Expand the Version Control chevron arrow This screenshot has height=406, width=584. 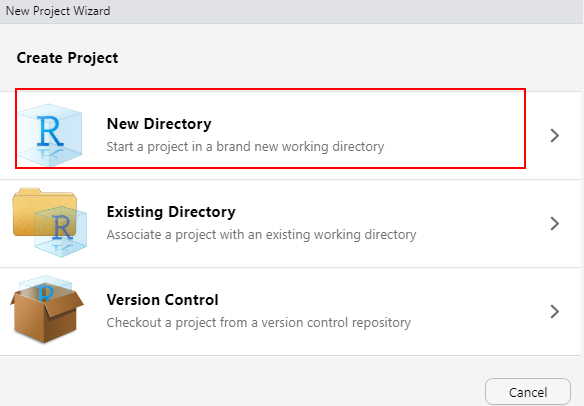pyautogui.click(x=555, y=311)
